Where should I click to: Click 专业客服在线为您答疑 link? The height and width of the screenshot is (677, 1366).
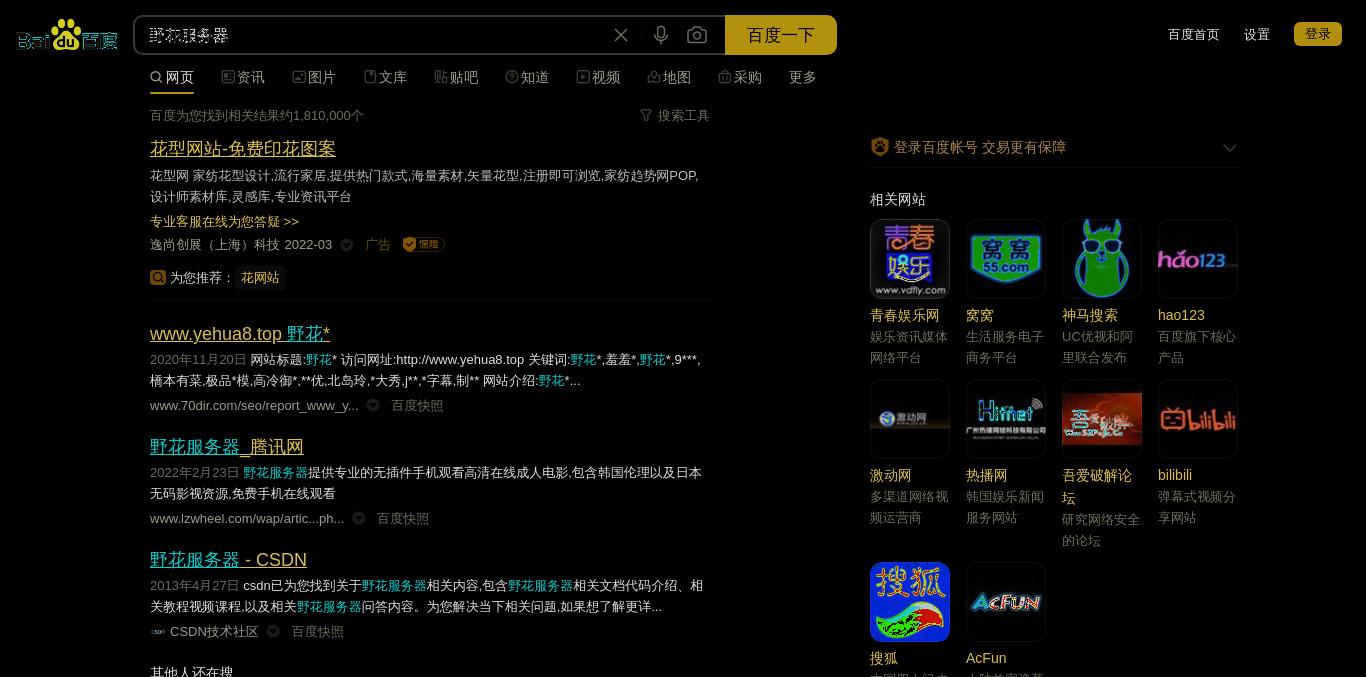point(224,222)
